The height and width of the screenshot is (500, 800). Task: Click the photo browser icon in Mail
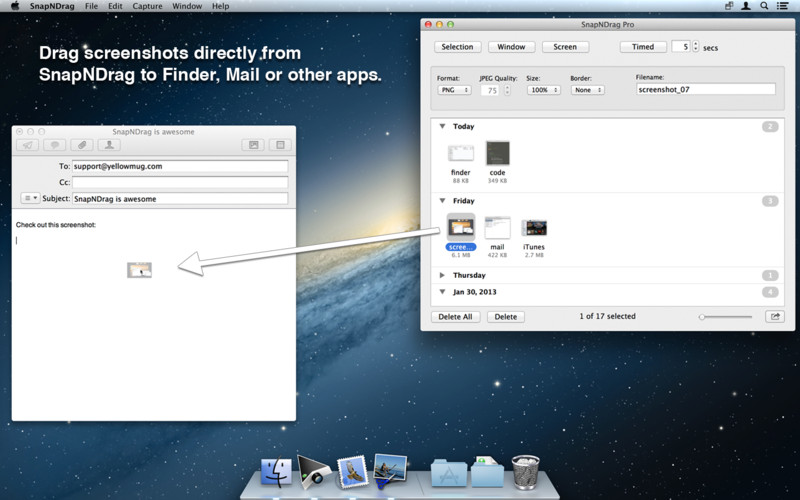click(254, 145)
